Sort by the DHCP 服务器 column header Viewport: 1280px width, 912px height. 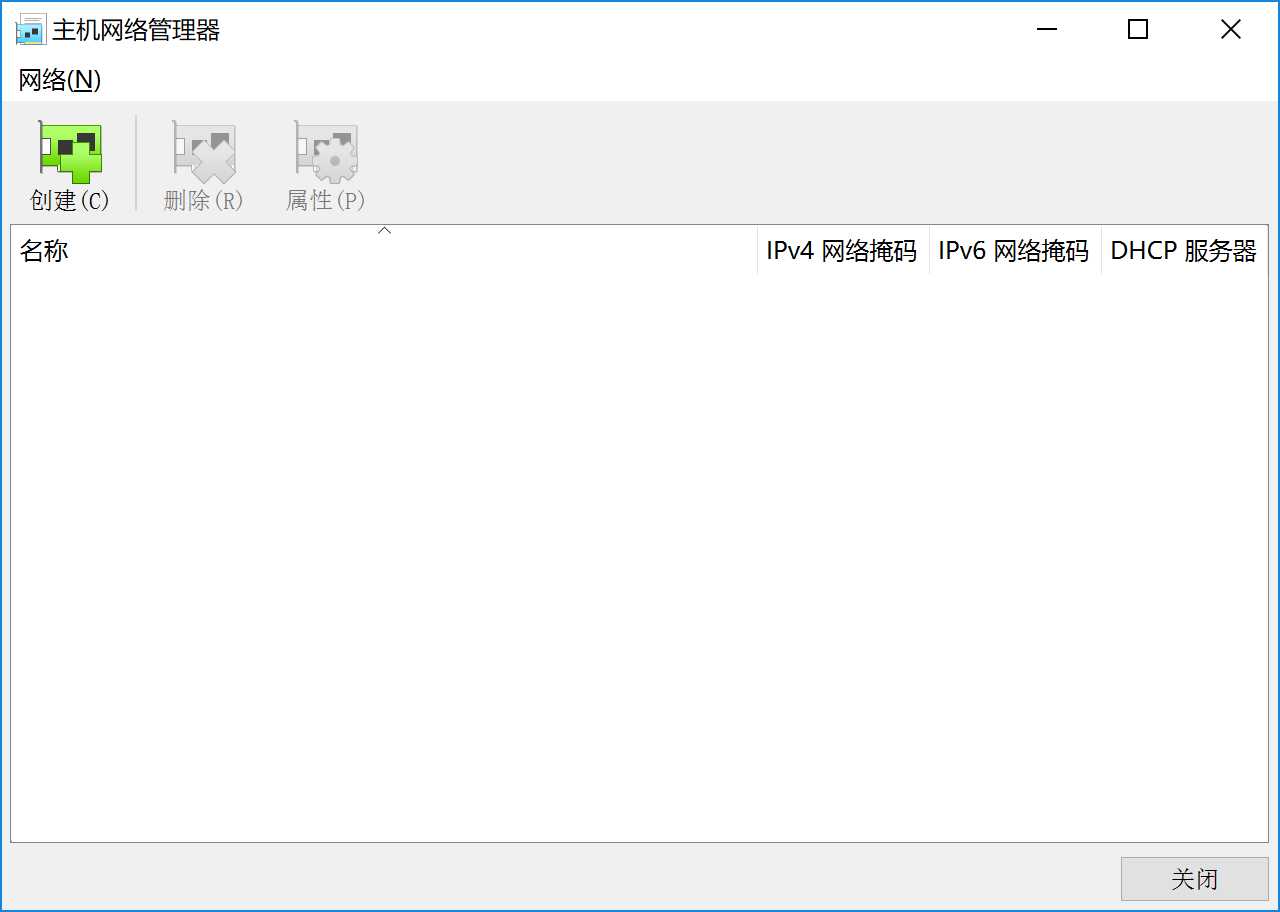1184,250
